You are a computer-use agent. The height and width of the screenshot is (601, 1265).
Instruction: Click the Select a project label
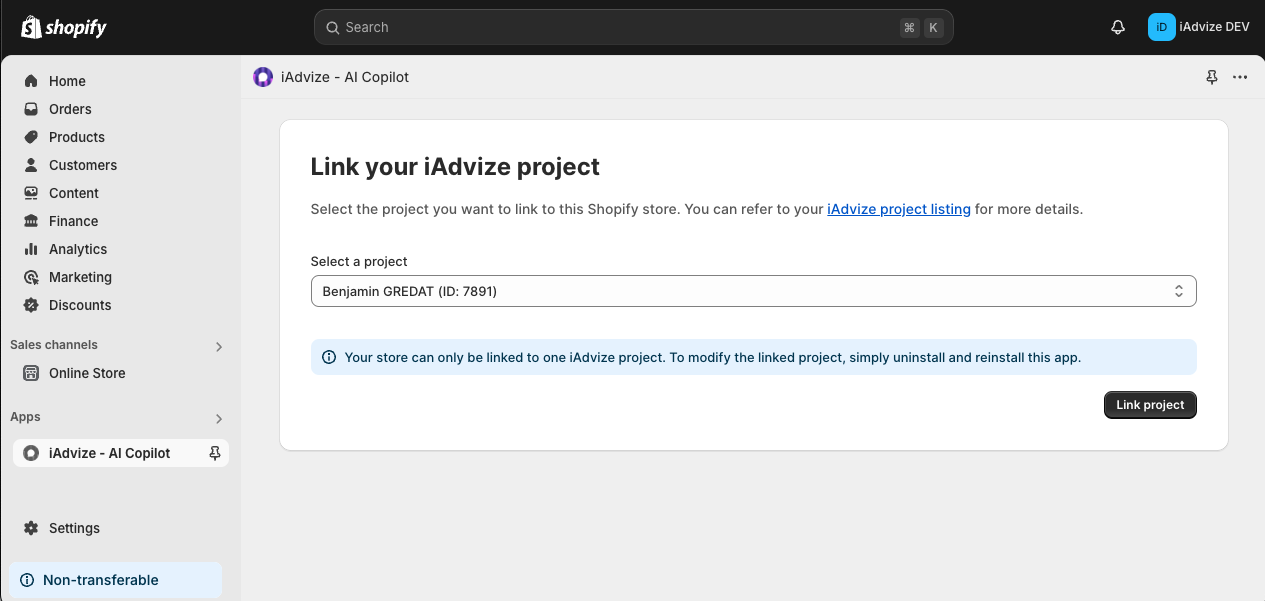pos(359,261)
